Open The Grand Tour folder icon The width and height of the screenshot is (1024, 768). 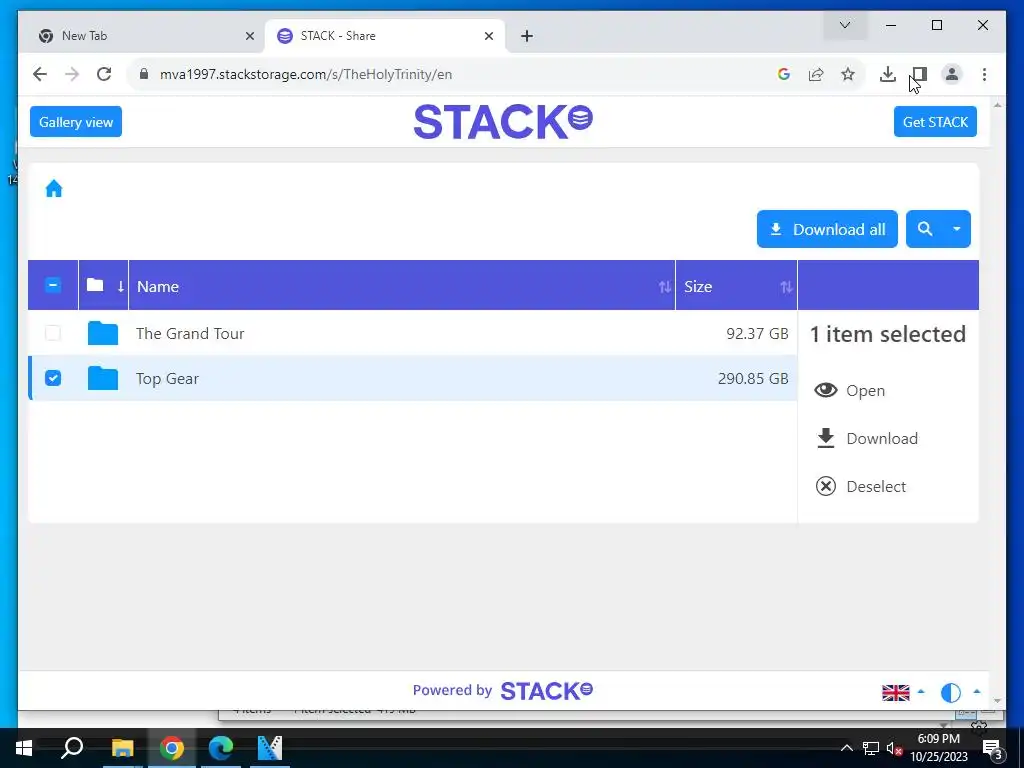103,333
